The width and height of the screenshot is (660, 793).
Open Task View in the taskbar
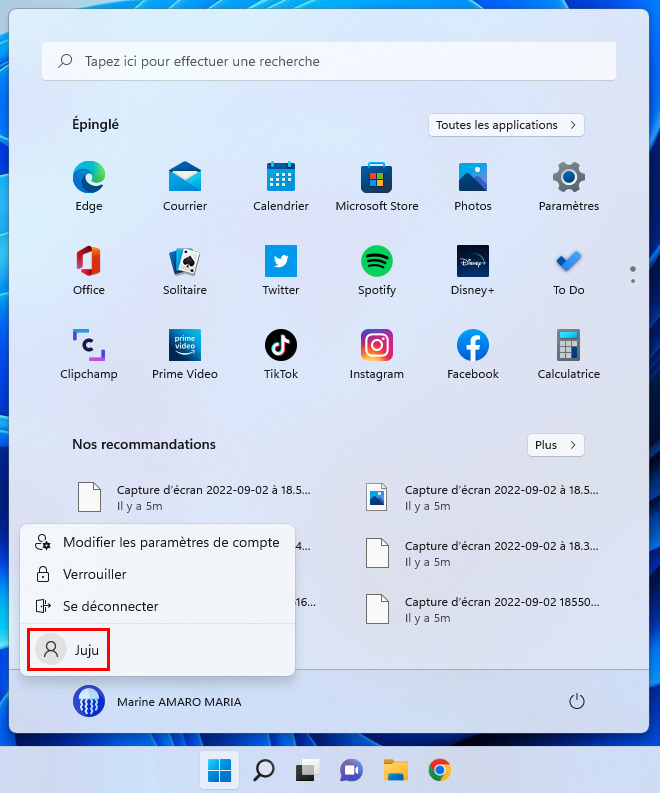point(307,770)
